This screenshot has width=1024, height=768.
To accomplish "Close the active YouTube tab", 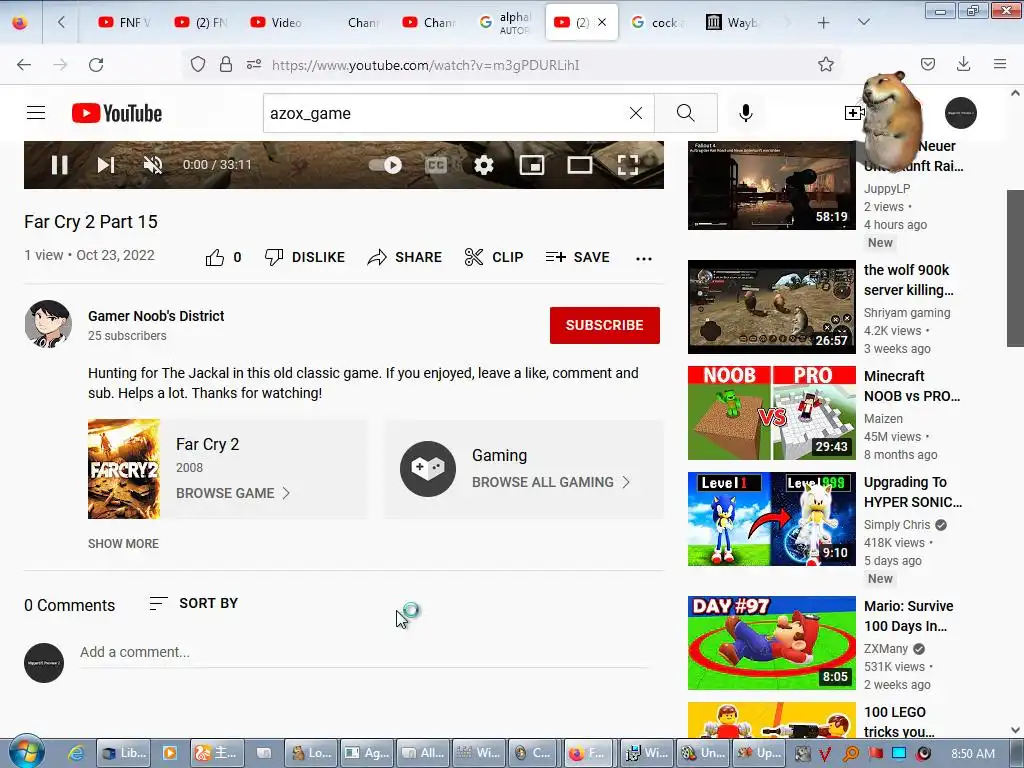I will (x=601, y=22).
